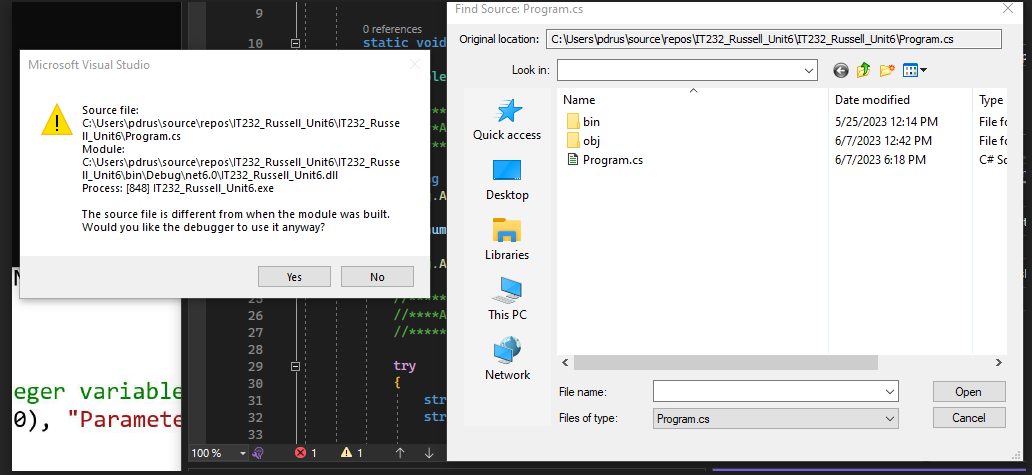This screenshot has height=475, width=1032.
Task: Create a new folder icon
Action: [x=887, y=70]
